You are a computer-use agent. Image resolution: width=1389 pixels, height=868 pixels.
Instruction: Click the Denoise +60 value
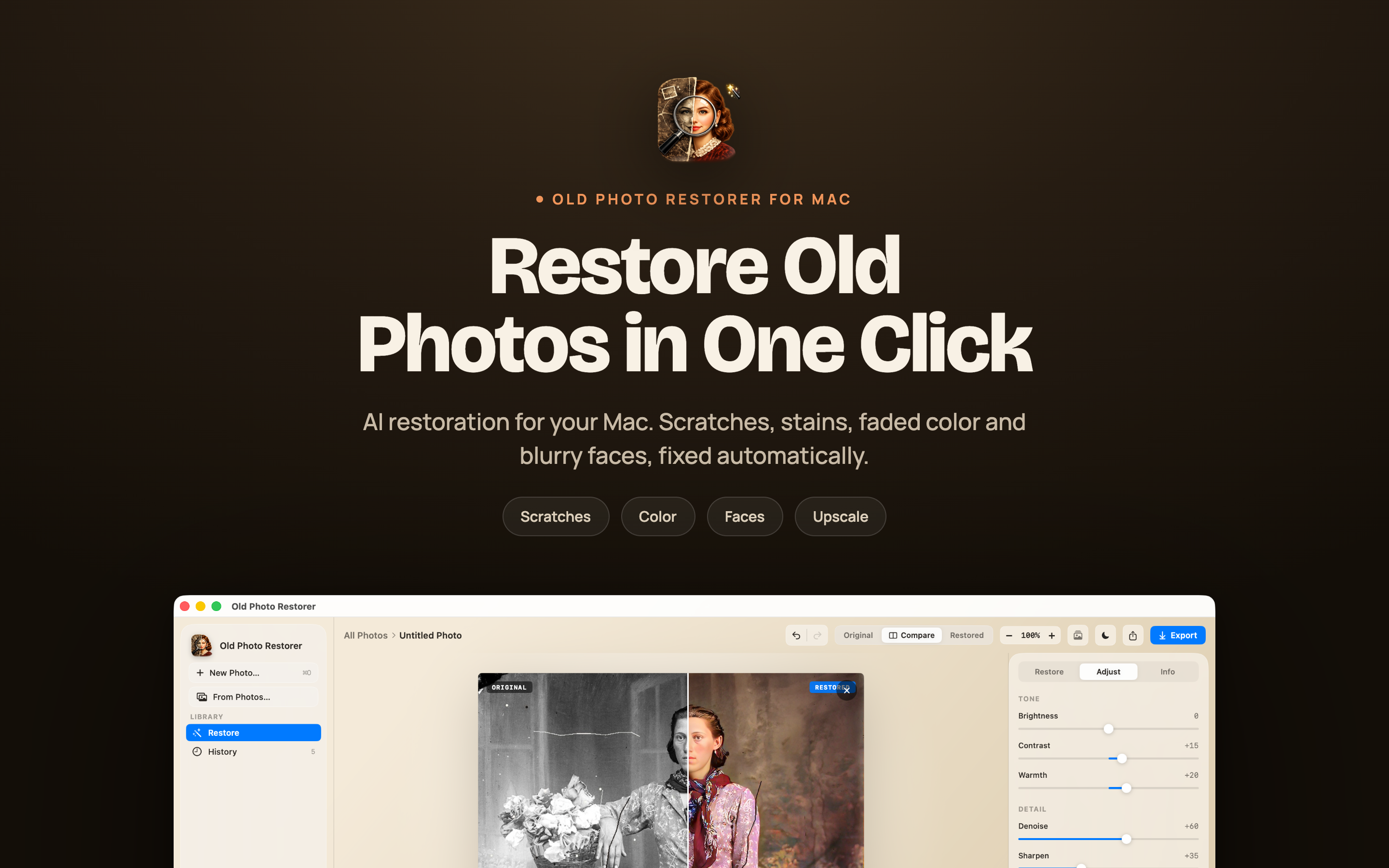pos(1191,826)
